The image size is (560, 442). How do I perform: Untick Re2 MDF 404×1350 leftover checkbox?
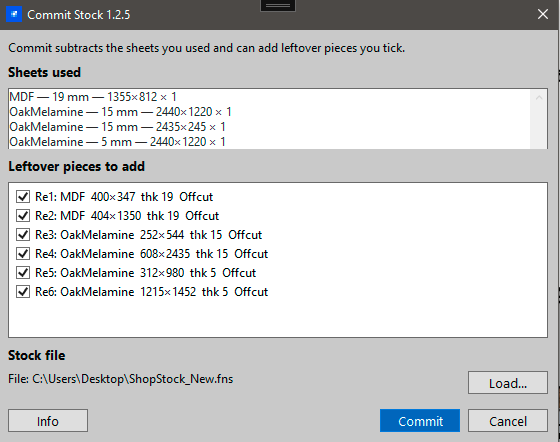(x=23, y=216)
